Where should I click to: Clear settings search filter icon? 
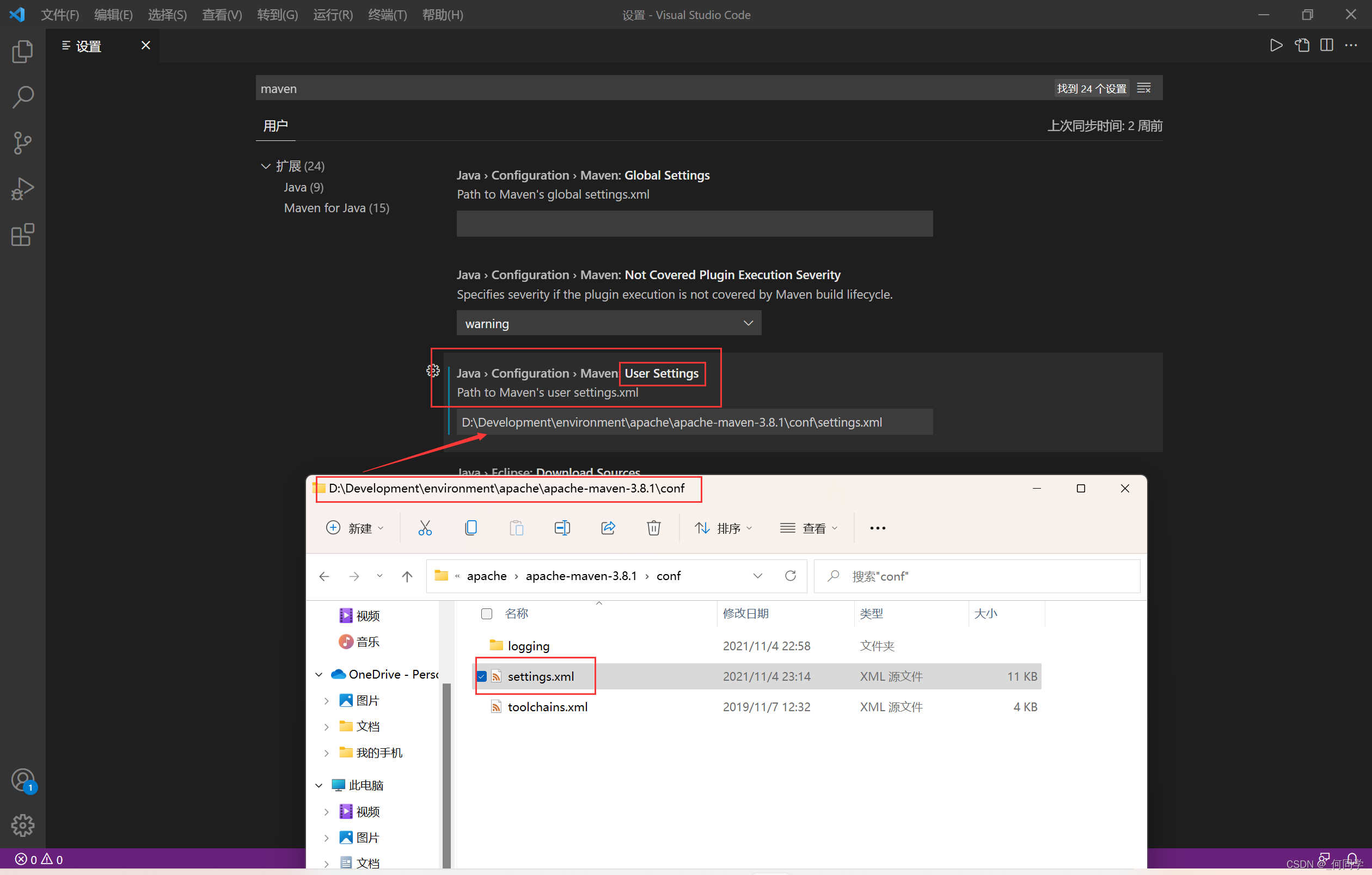[x=1143, y=88]
